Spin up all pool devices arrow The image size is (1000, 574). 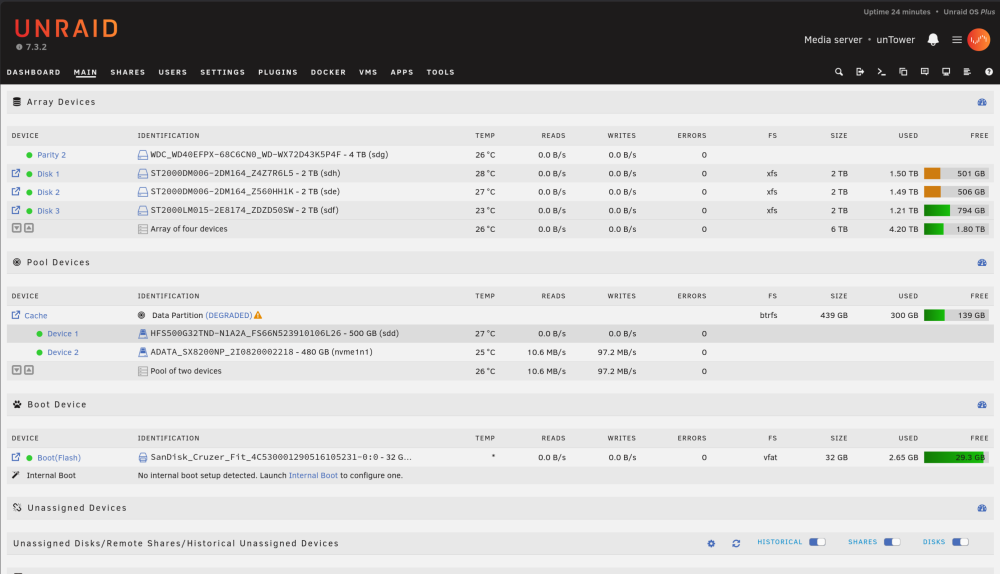(29, 370)
